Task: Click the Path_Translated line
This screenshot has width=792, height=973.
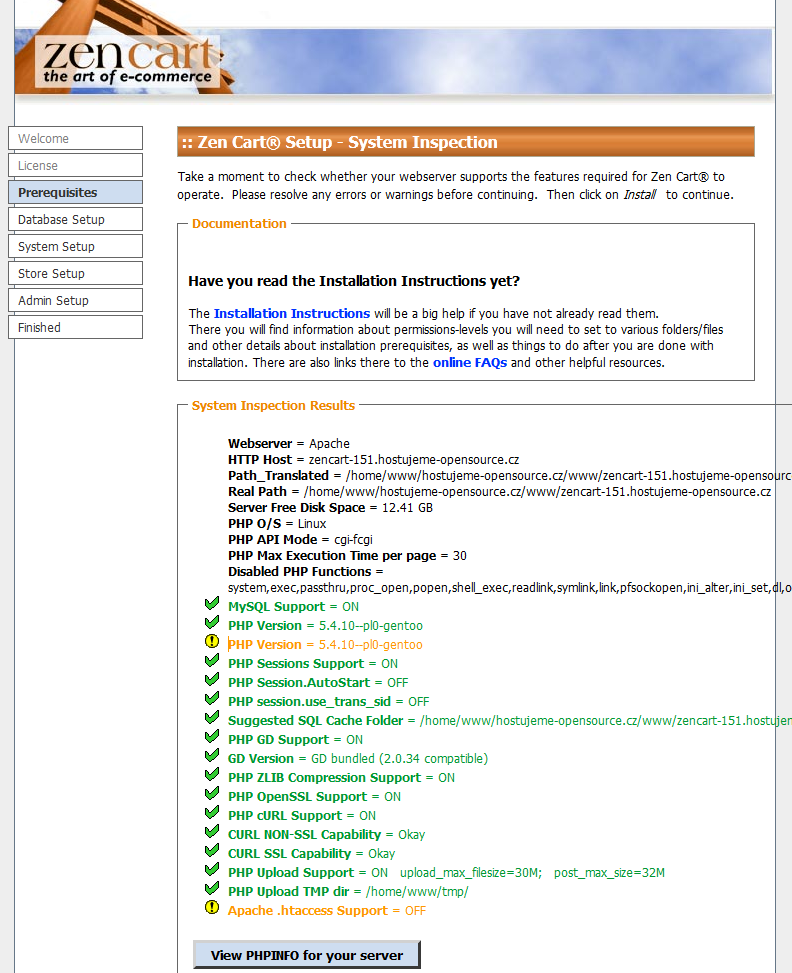Action: click(x=510, y=476)
